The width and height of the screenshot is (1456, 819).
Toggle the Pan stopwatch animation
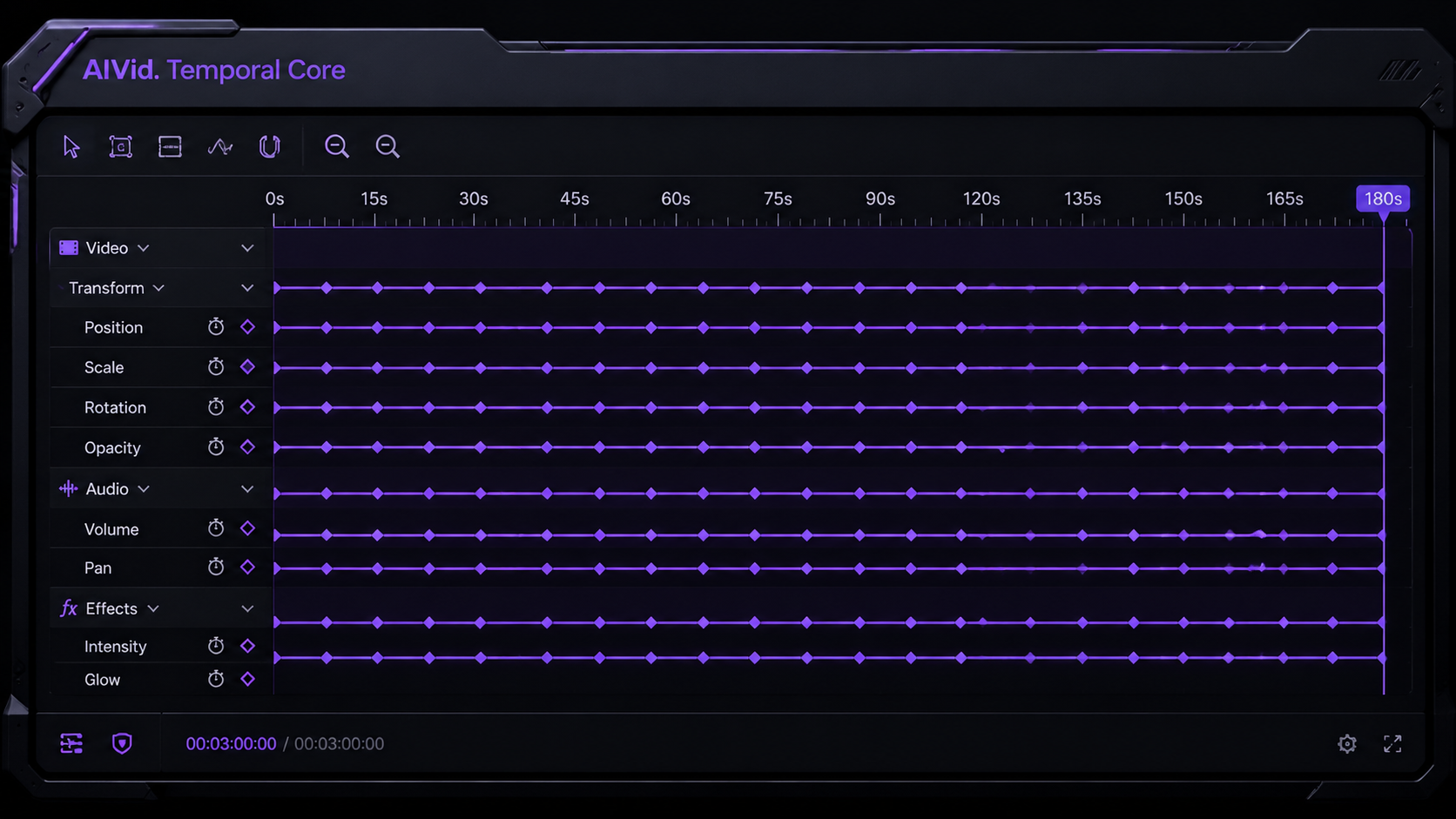coord(216,567)
